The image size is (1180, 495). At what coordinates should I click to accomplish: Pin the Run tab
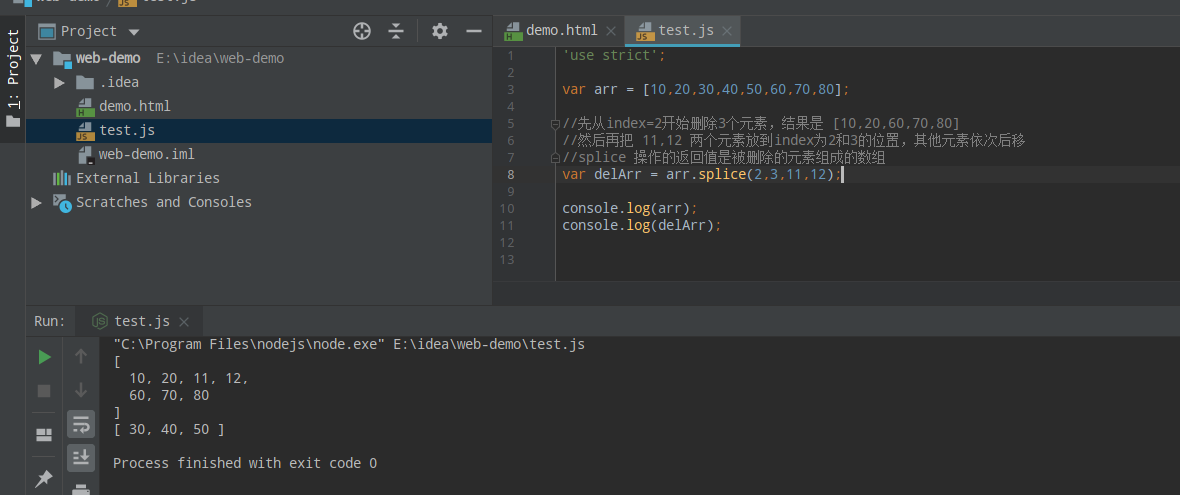(x=44, y=478)
